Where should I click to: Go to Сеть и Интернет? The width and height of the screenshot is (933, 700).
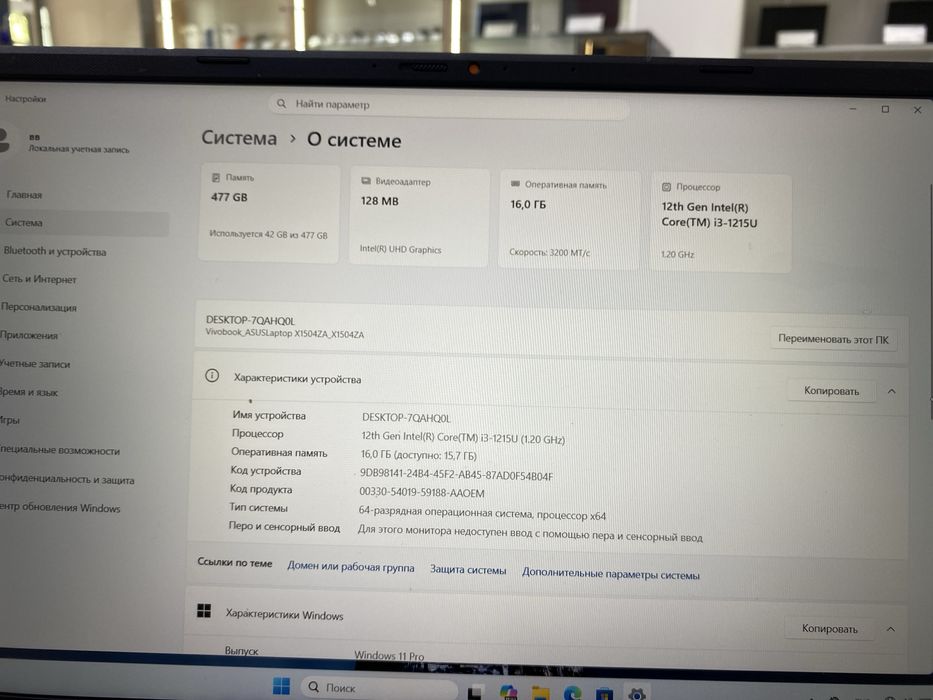point(39,279)
